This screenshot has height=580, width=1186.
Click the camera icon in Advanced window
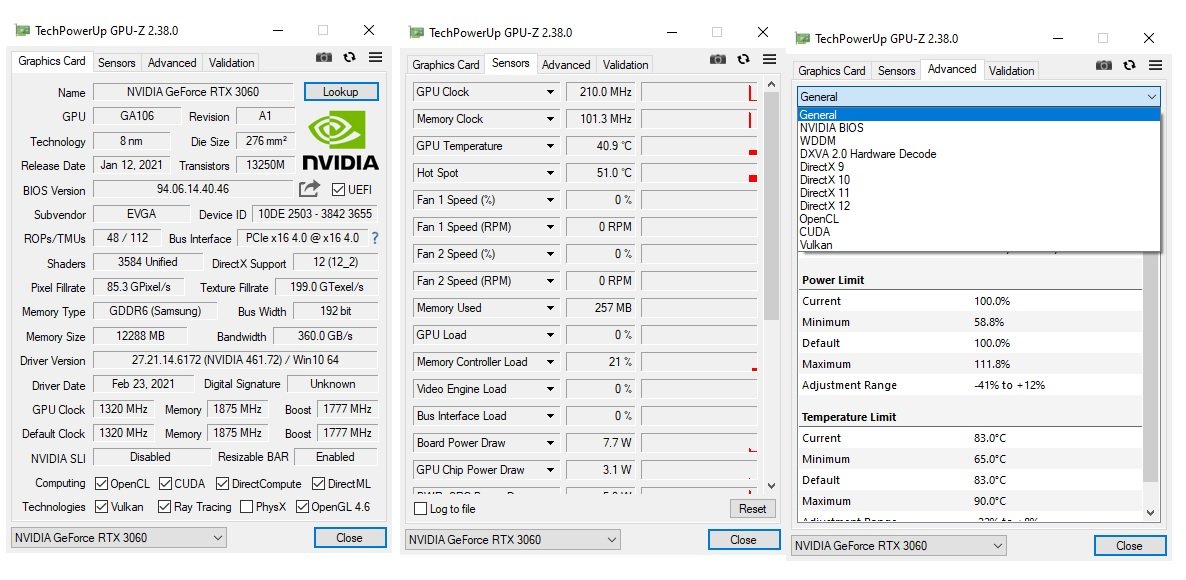tap(1104, 66)
